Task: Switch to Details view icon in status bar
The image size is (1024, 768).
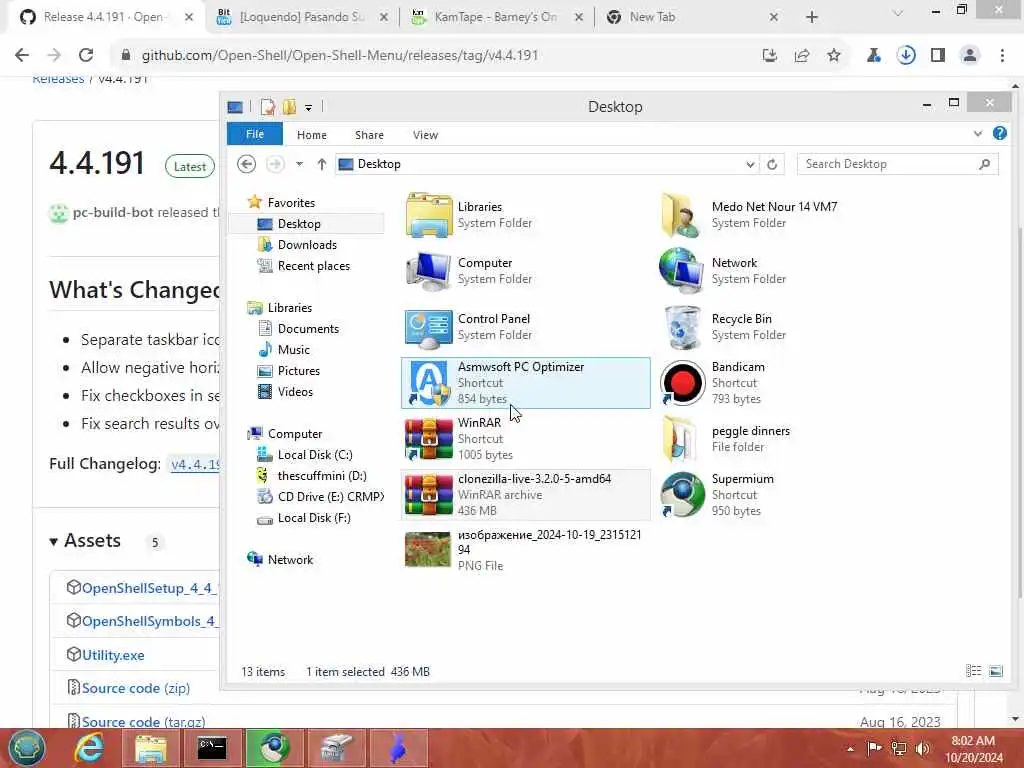Action: (974, 671)
